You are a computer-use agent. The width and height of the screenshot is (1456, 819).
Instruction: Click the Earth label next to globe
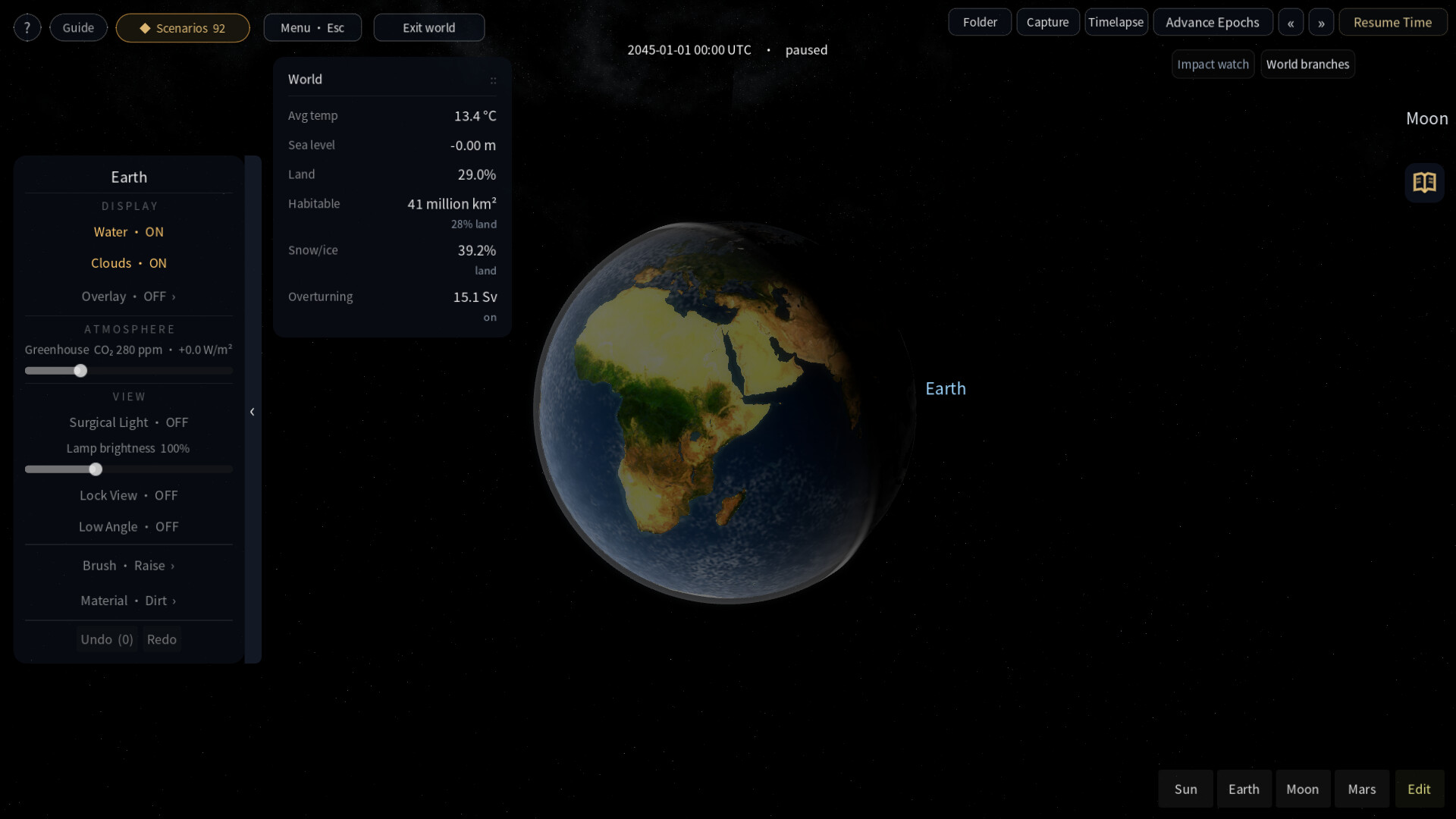click(x=946, y=389)
